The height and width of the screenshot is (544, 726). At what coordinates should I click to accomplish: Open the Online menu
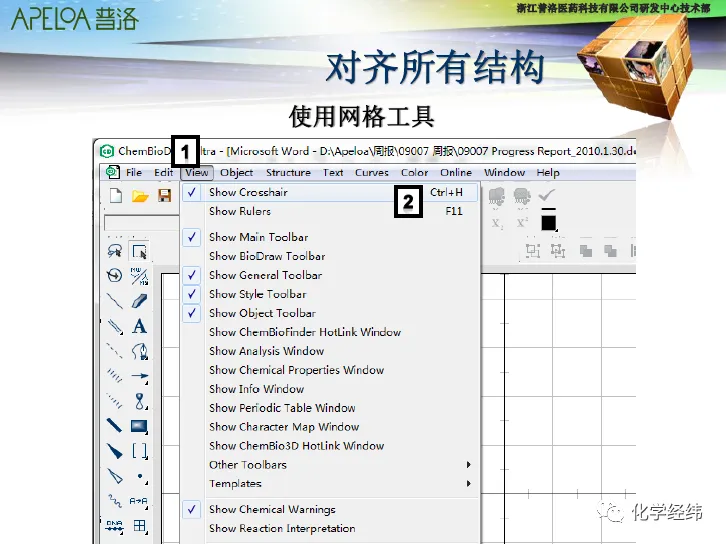pyautogui.click(x=456, y=172)
